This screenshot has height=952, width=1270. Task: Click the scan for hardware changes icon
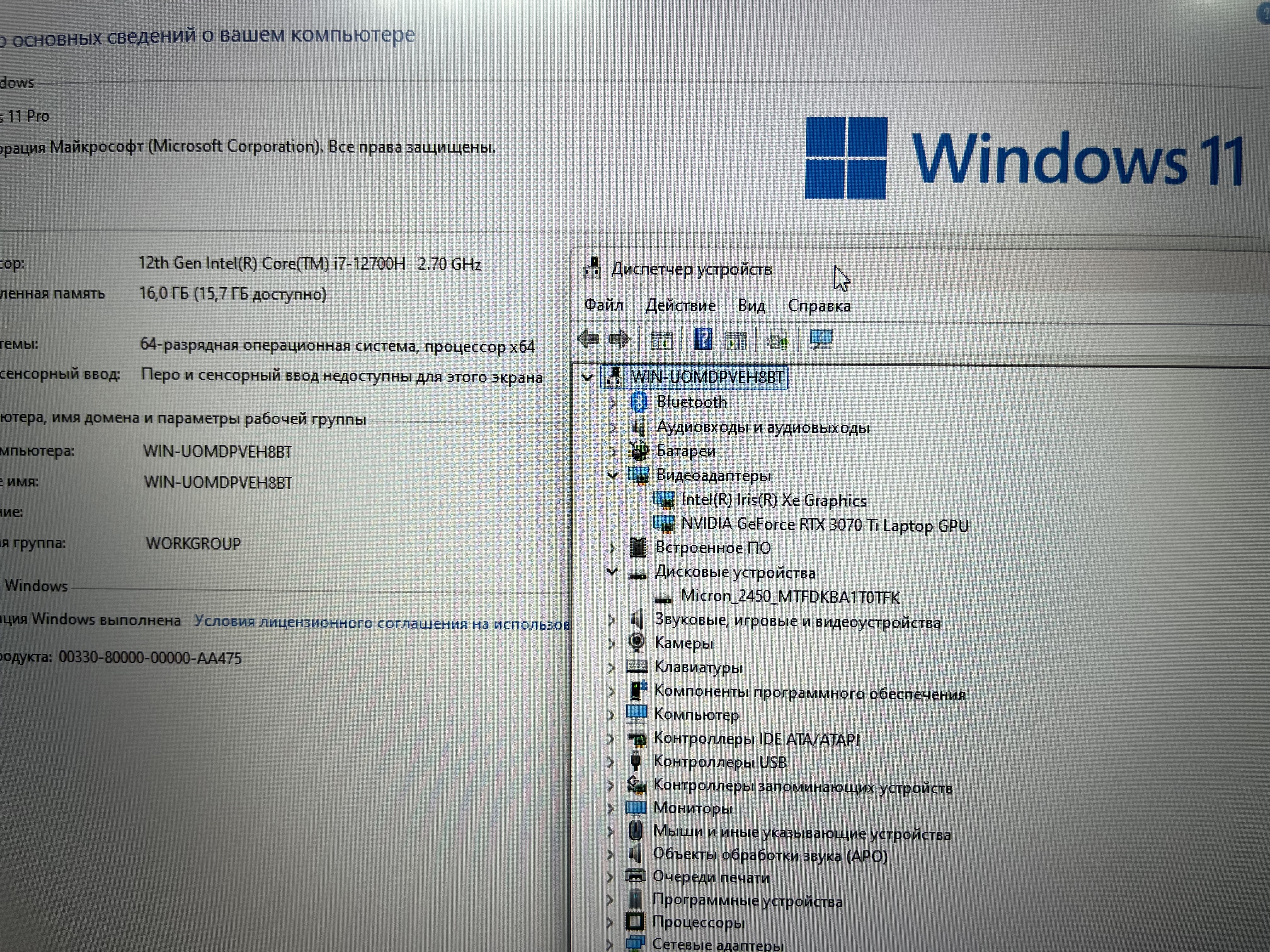pos(821,340)
